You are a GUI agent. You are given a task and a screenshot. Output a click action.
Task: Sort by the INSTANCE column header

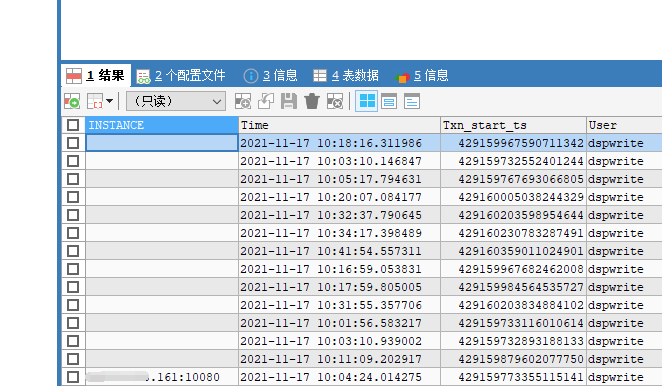[162, 125]
